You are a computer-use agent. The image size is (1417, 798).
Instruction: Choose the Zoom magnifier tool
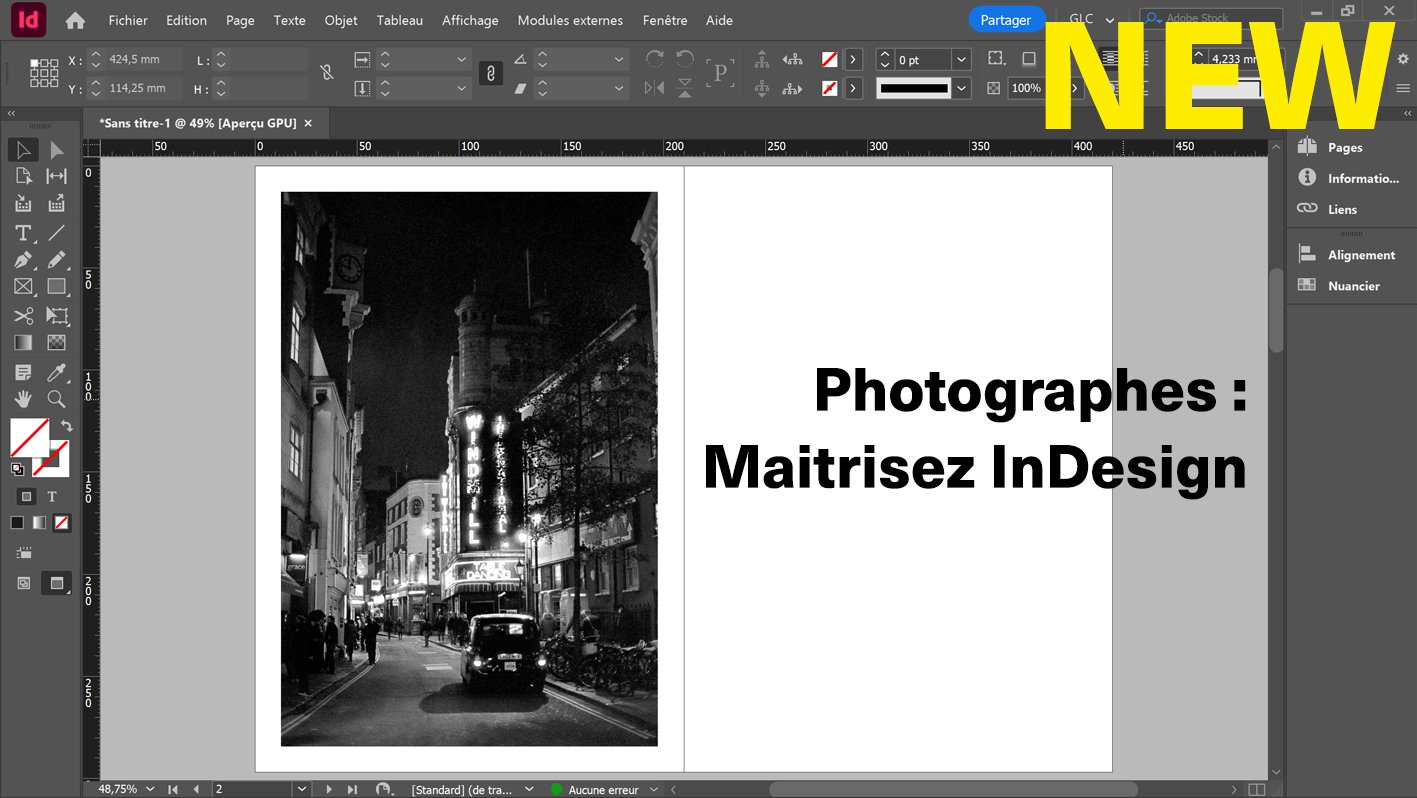click(57, 399)
